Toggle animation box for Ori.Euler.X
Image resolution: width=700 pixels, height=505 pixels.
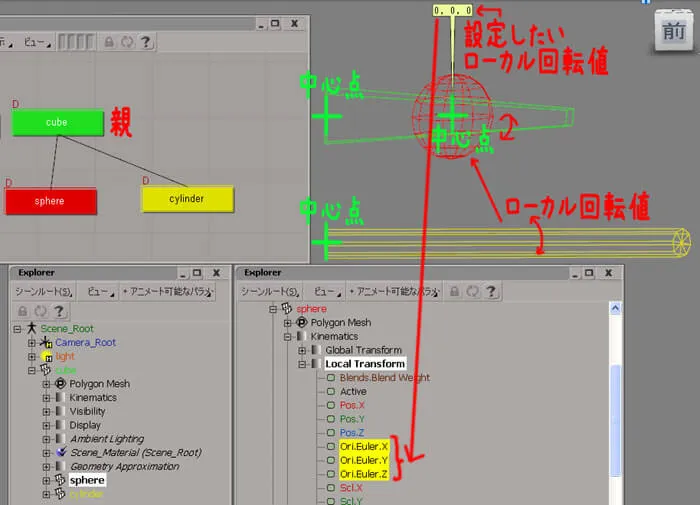[331, 447]
